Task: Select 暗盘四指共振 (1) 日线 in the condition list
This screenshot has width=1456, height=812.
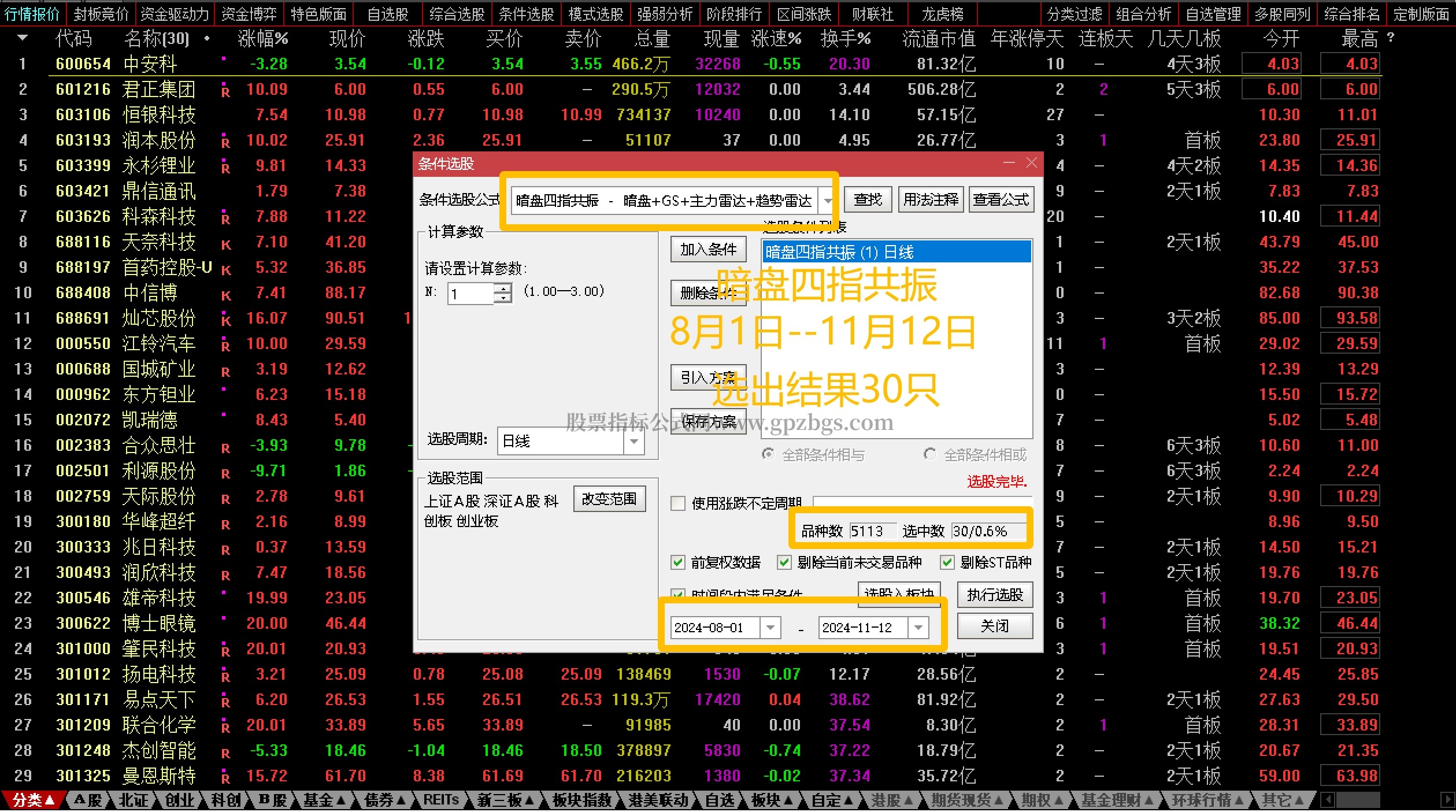Action: coord(896,252)
